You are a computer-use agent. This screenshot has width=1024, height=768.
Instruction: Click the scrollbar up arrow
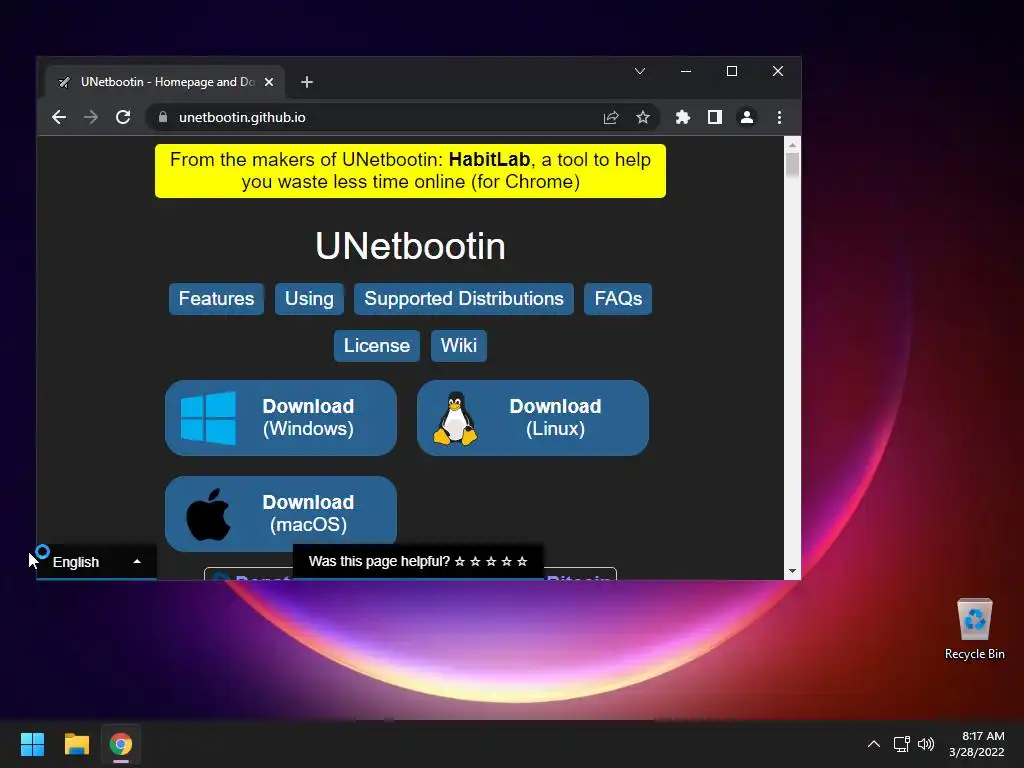792,145
